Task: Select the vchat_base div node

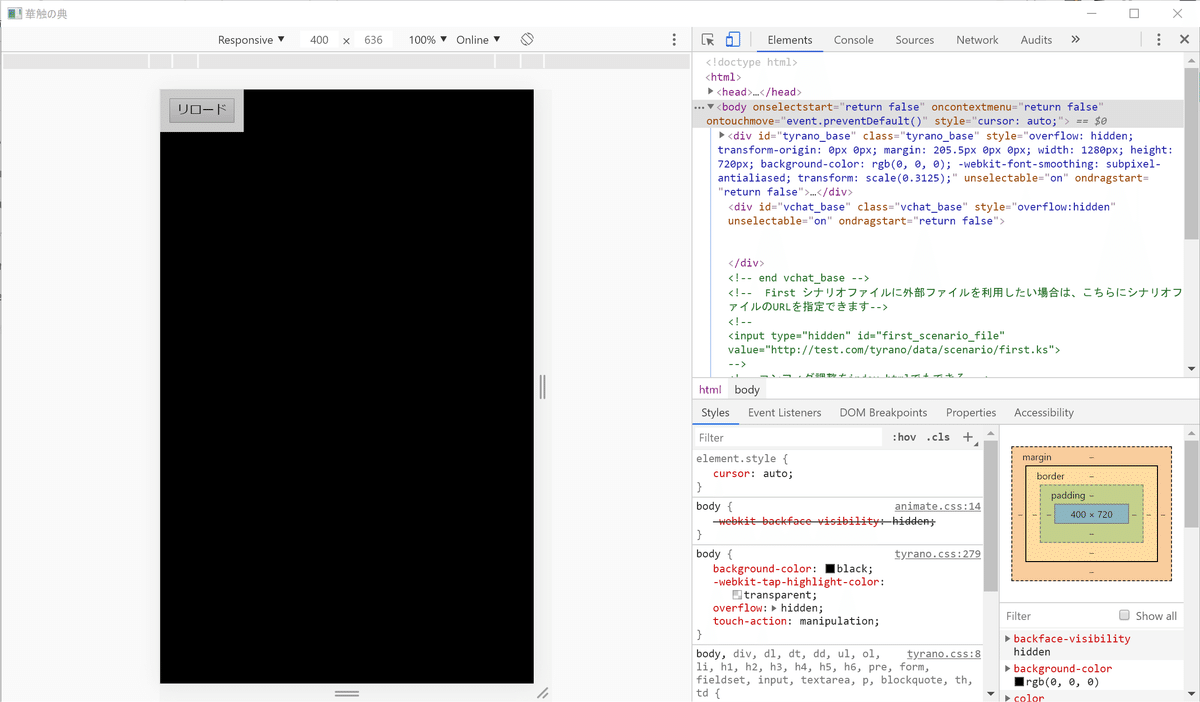Action: coord(921,213)
